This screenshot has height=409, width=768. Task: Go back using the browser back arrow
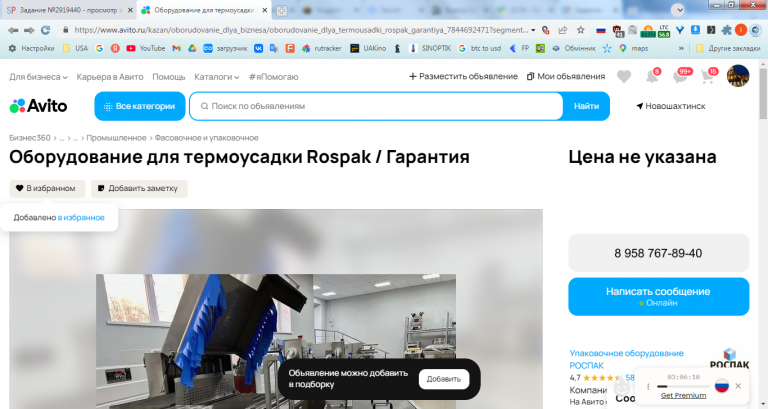pyautogui.click(x=13, y=30)
